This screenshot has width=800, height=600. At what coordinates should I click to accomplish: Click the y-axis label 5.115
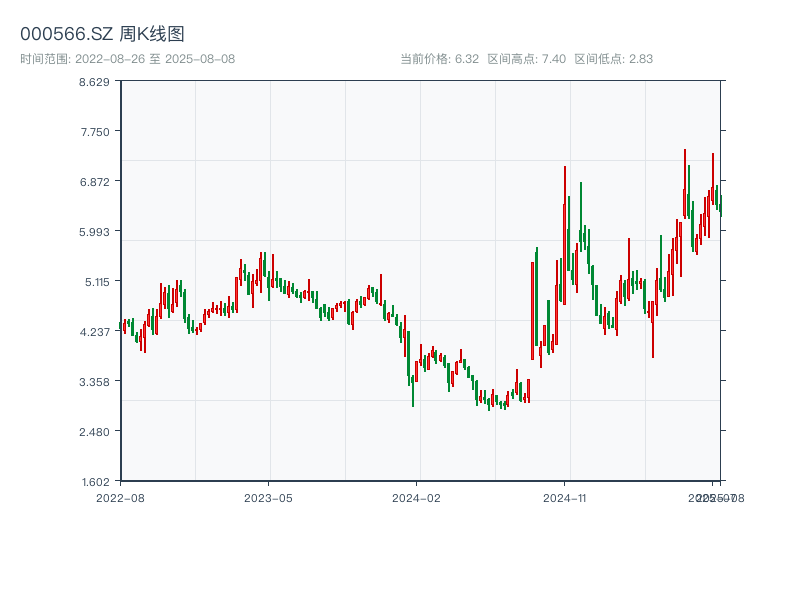(x=97, y=282)
